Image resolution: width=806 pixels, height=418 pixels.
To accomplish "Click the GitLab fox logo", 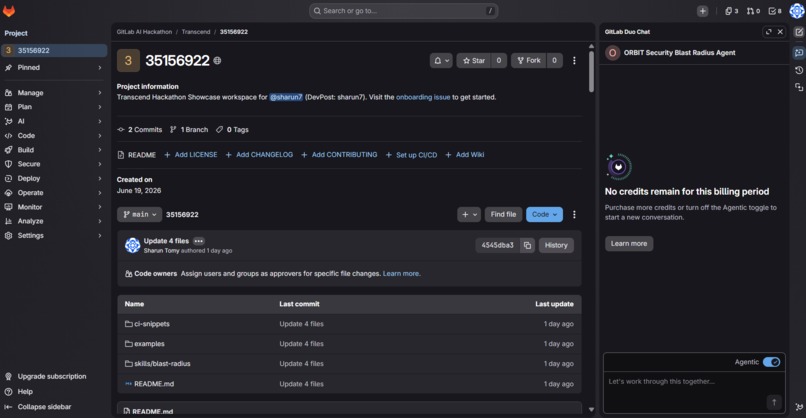I will point(9,11).
